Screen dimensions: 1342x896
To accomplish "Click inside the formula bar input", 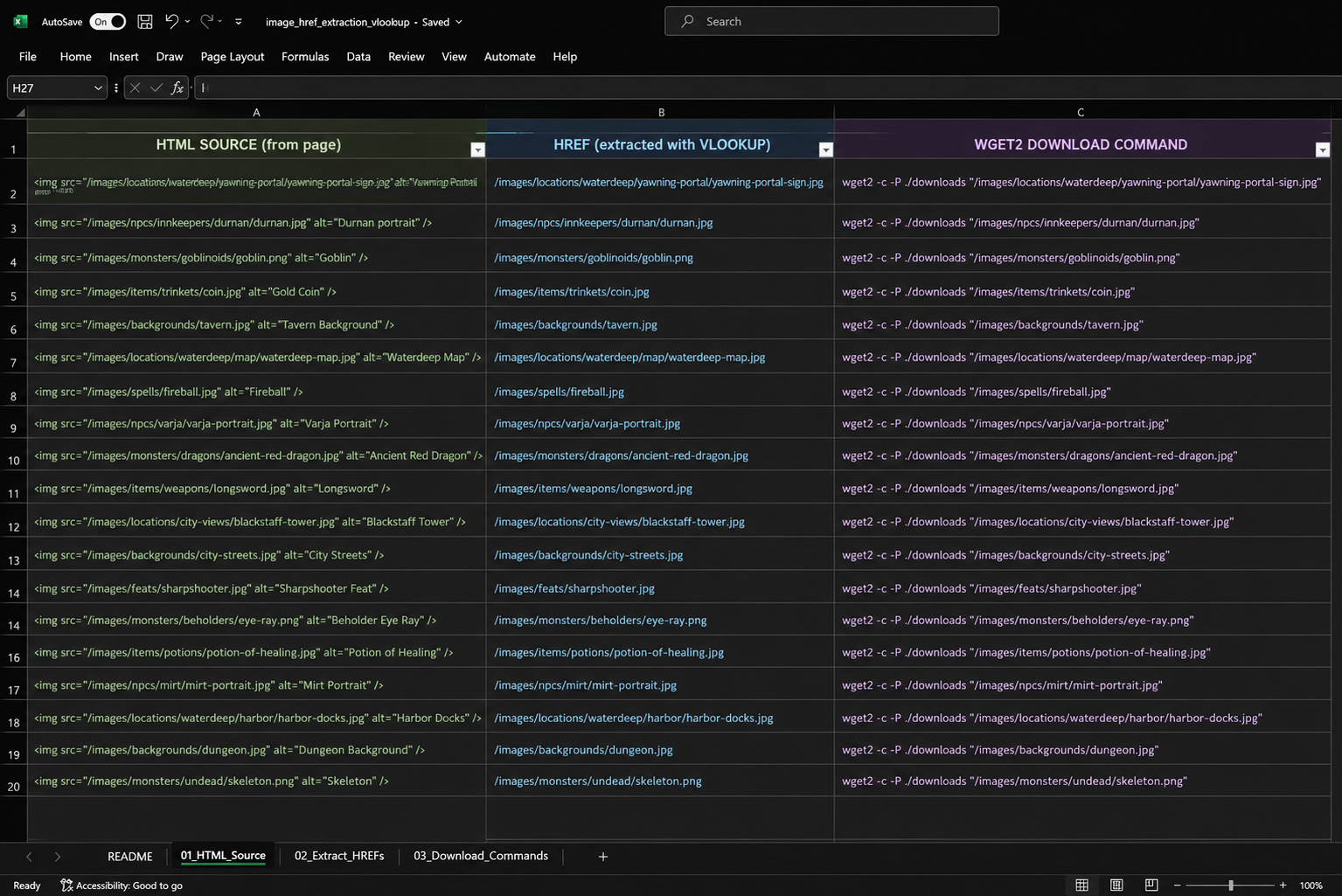I will click(x=768, y=87).
